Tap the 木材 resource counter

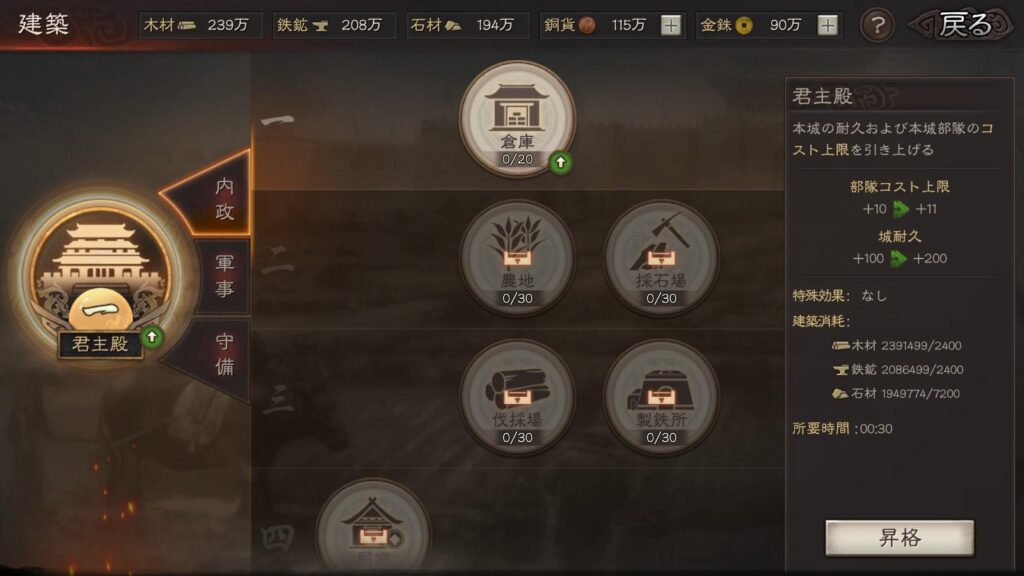click(200, 25)
